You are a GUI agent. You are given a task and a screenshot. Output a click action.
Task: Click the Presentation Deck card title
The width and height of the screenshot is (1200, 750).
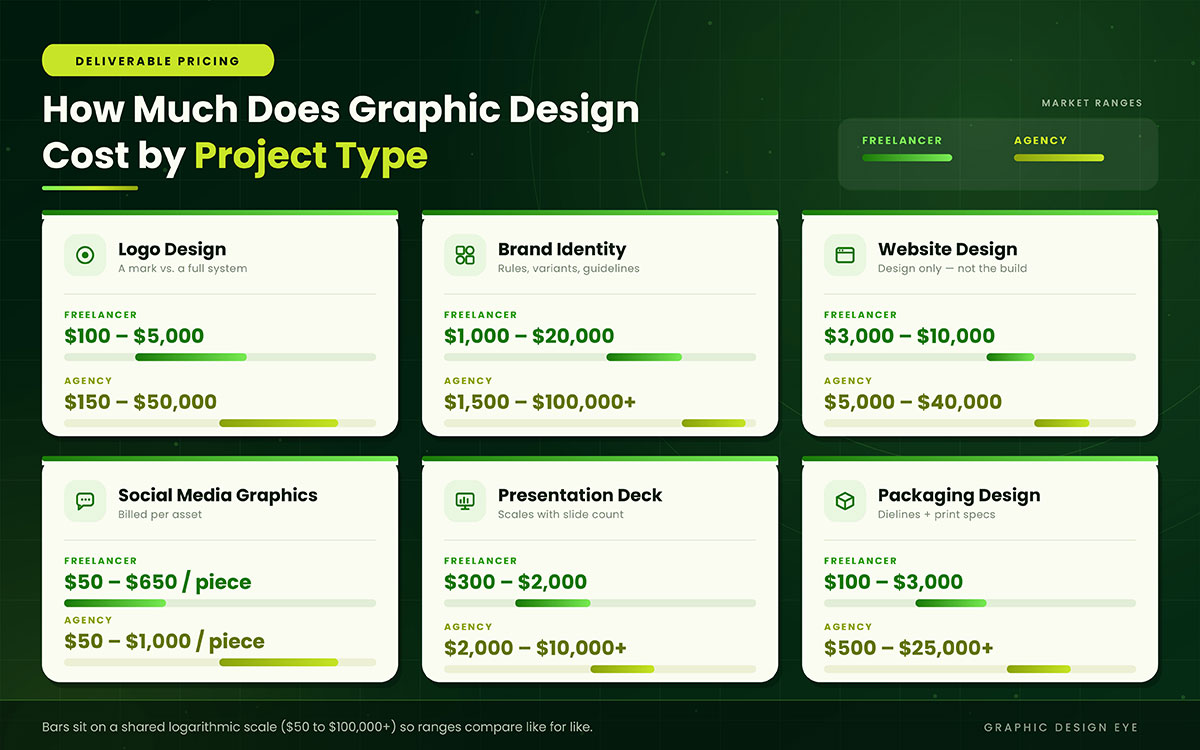point(580,495)
